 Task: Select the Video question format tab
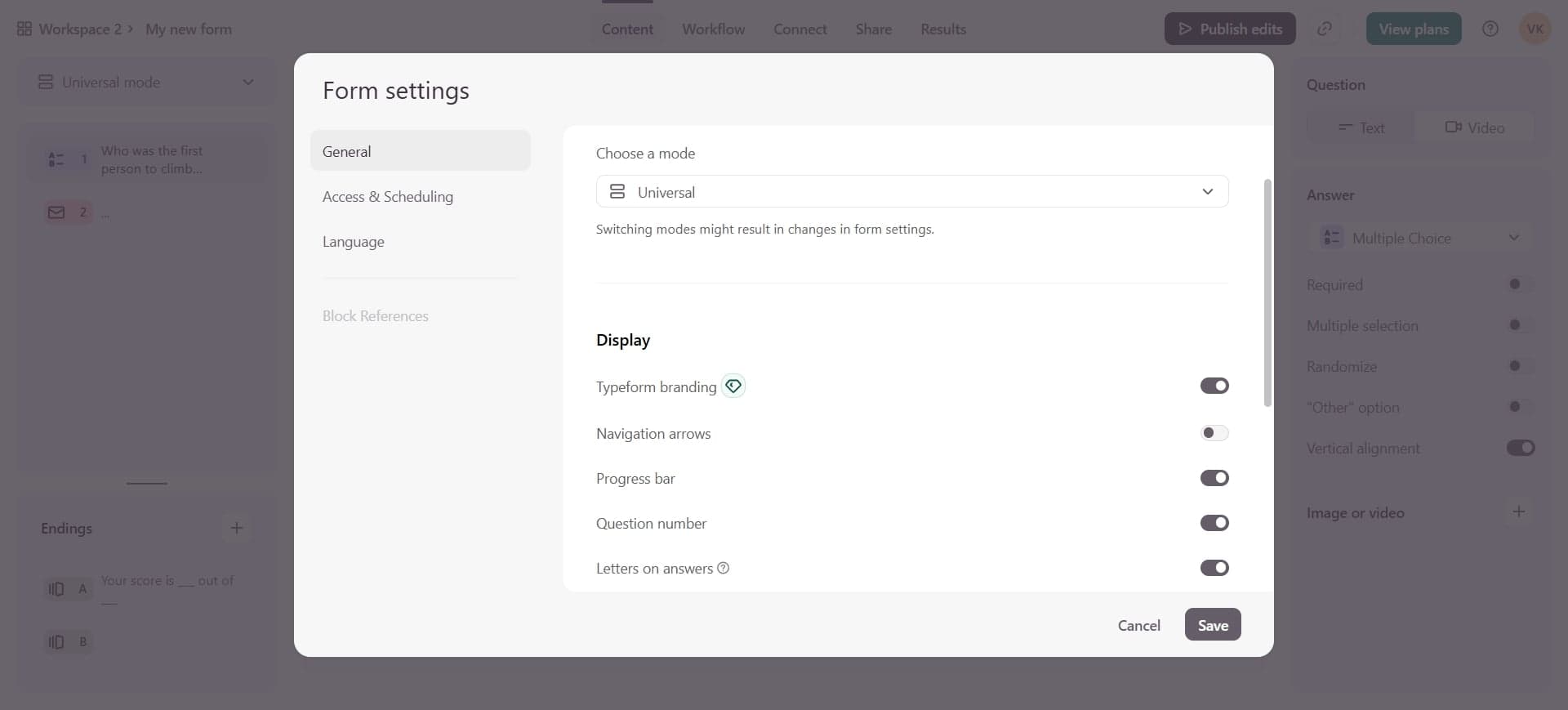(1475, 127)
